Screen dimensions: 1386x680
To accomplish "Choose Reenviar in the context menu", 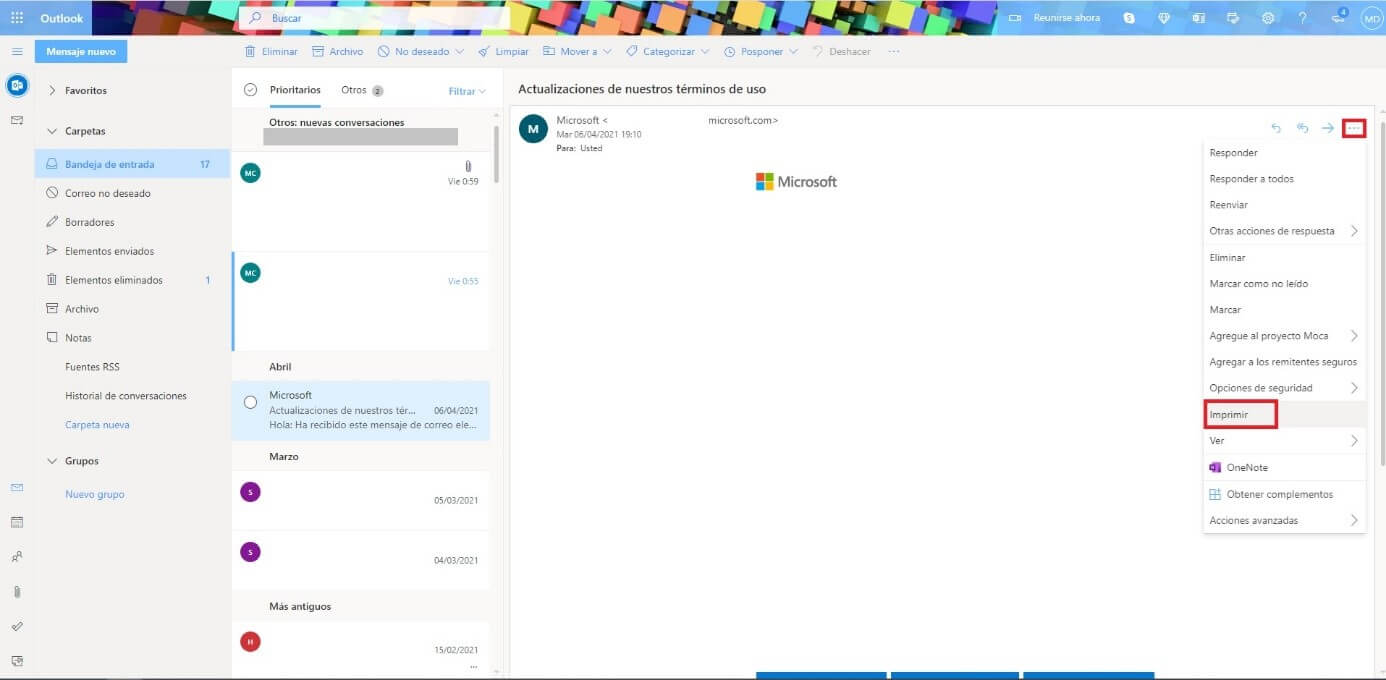I will [x=1284, y=205].
